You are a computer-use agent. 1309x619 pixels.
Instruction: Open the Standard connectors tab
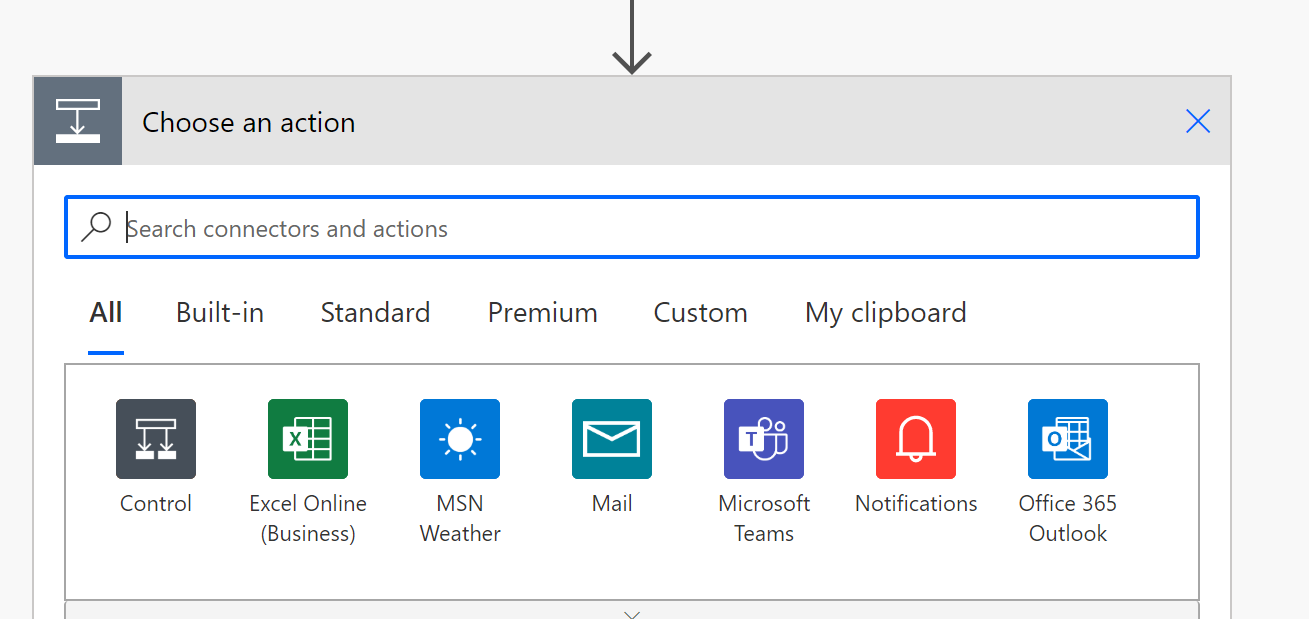[375, 313]
